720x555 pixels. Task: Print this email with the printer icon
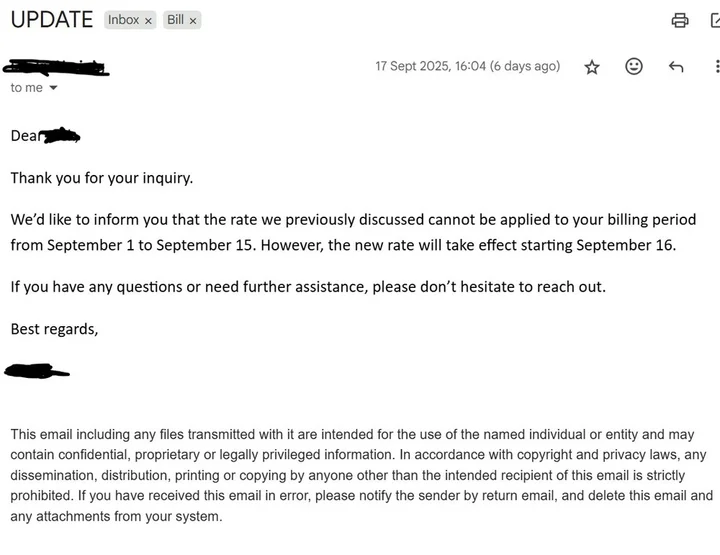[x=680, y=20]
